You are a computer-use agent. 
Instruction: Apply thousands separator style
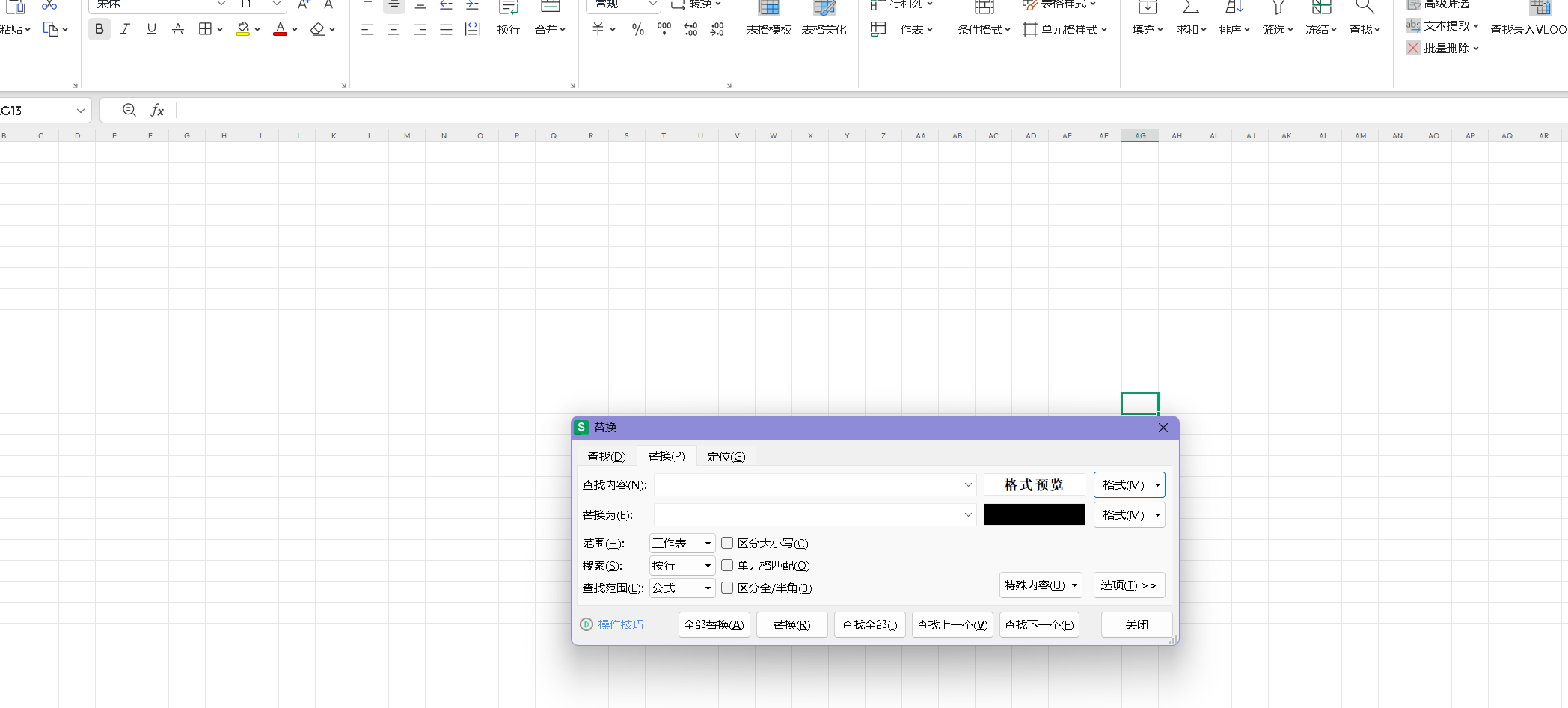(x=664, y=30)
